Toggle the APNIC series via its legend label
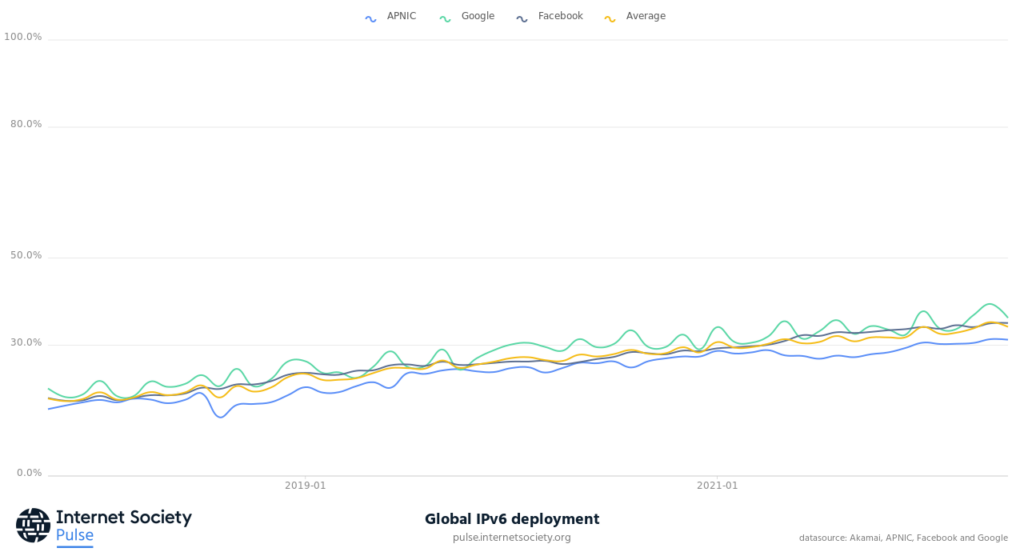Image resolution: width=1024 pixels, height=556 pixels. coord(402,16)
